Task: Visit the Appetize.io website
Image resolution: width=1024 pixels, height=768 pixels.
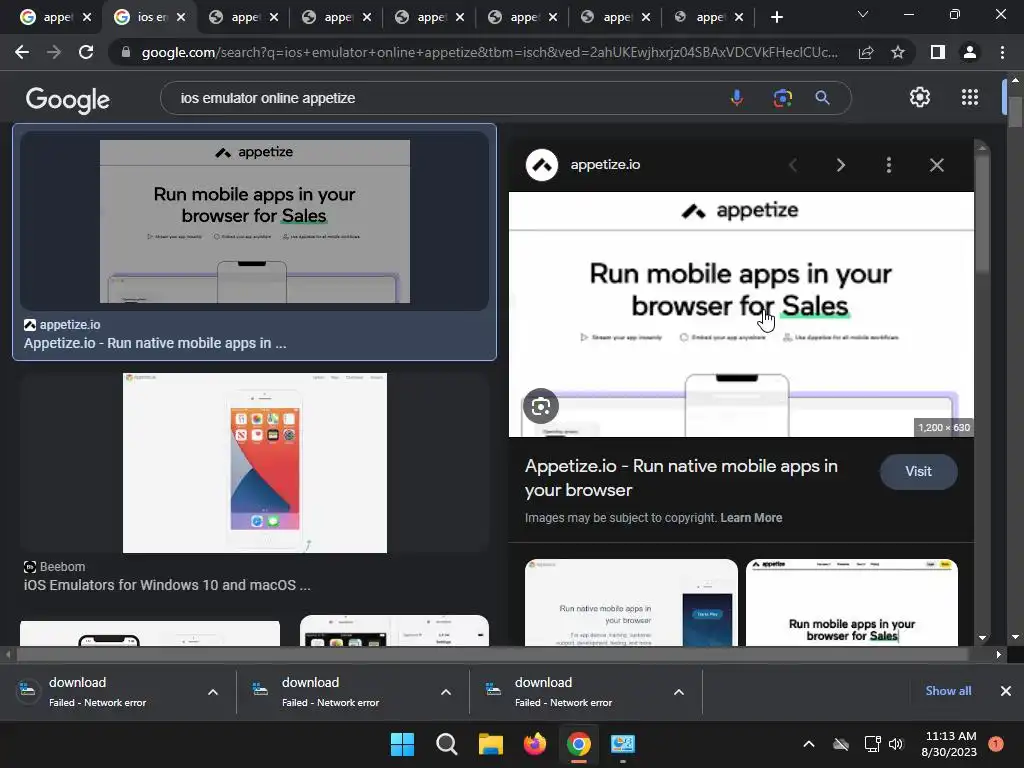Action: [918, 472]
